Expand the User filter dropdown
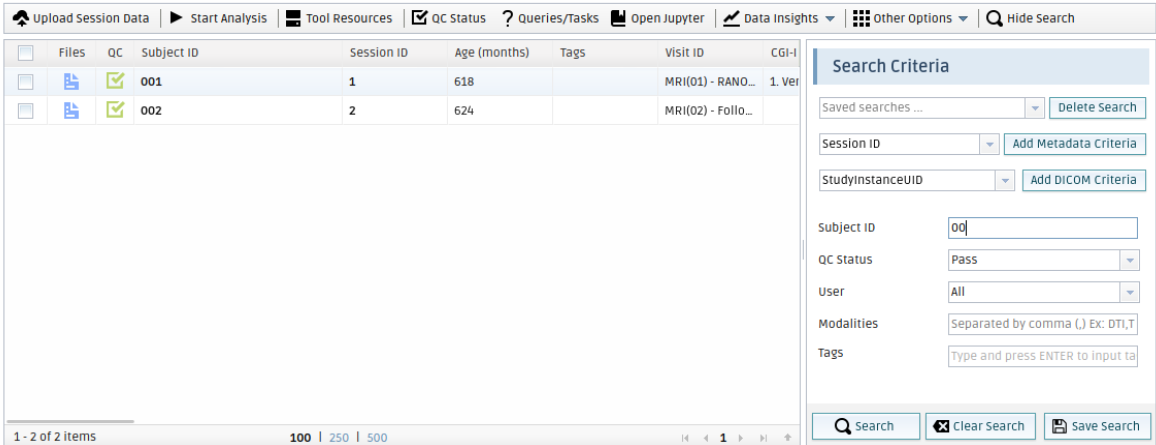This screenshot has height=445, width=1156. pyautogui.click(x=1129, y=292)
